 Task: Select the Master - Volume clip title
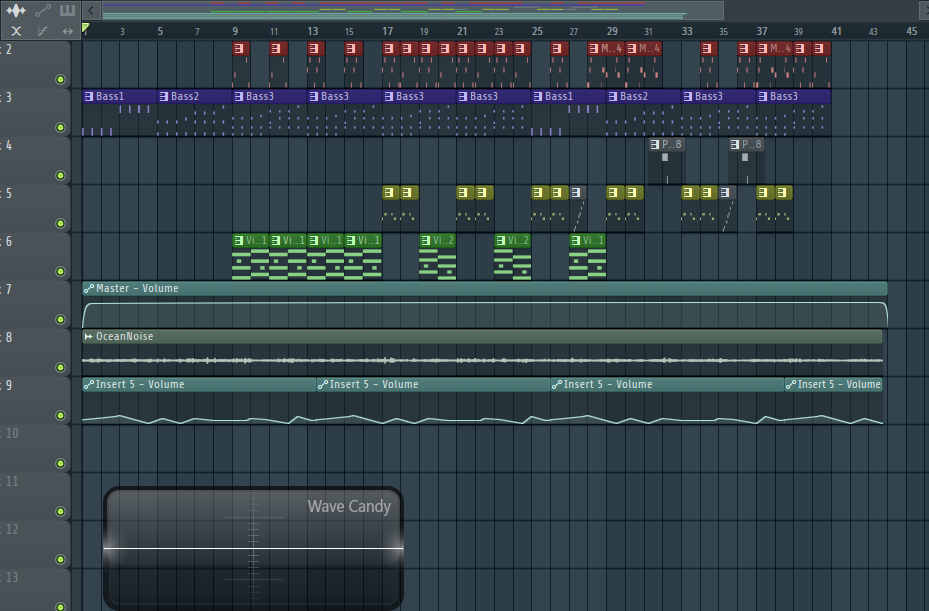(137, 289)
